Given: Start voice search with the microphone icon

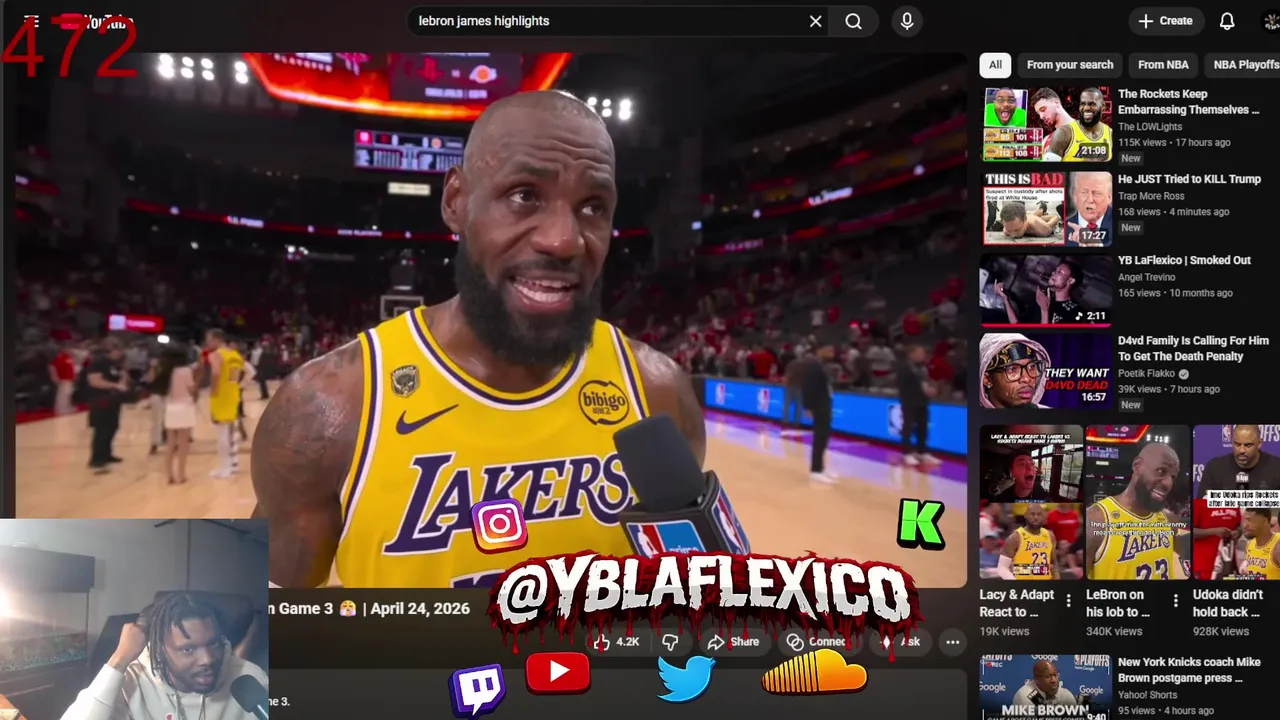Looking at the screenshot, I should coord(907,21).
